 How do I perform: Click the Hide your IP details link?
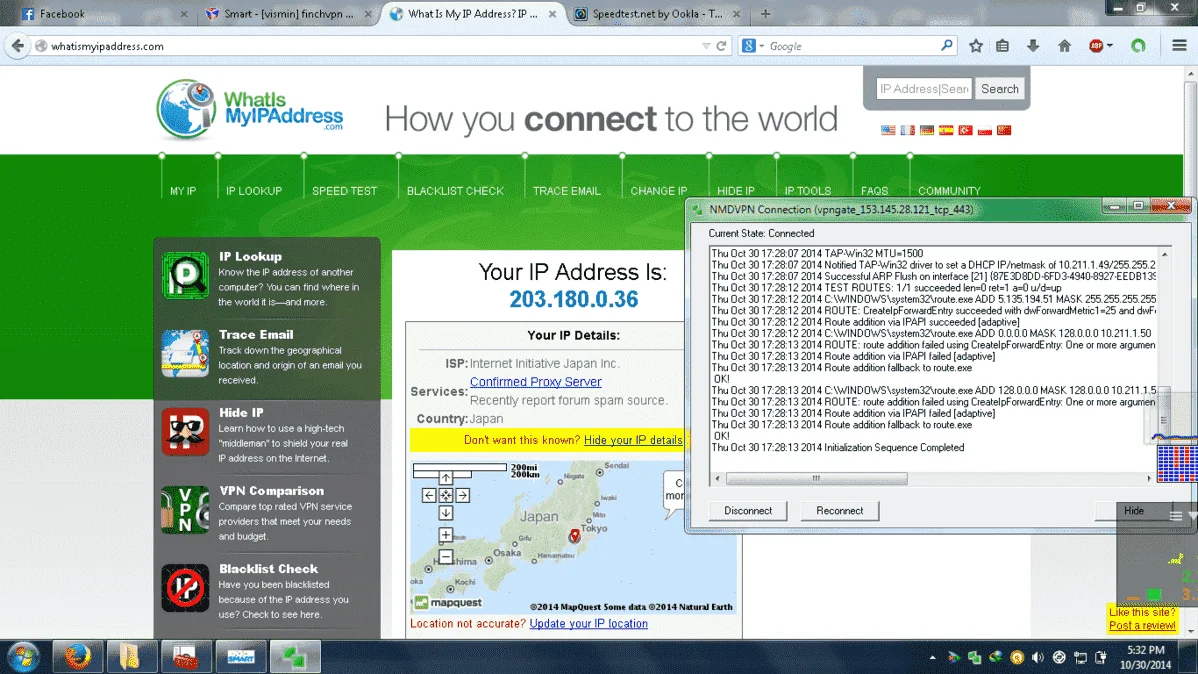(x=633, y=440)
